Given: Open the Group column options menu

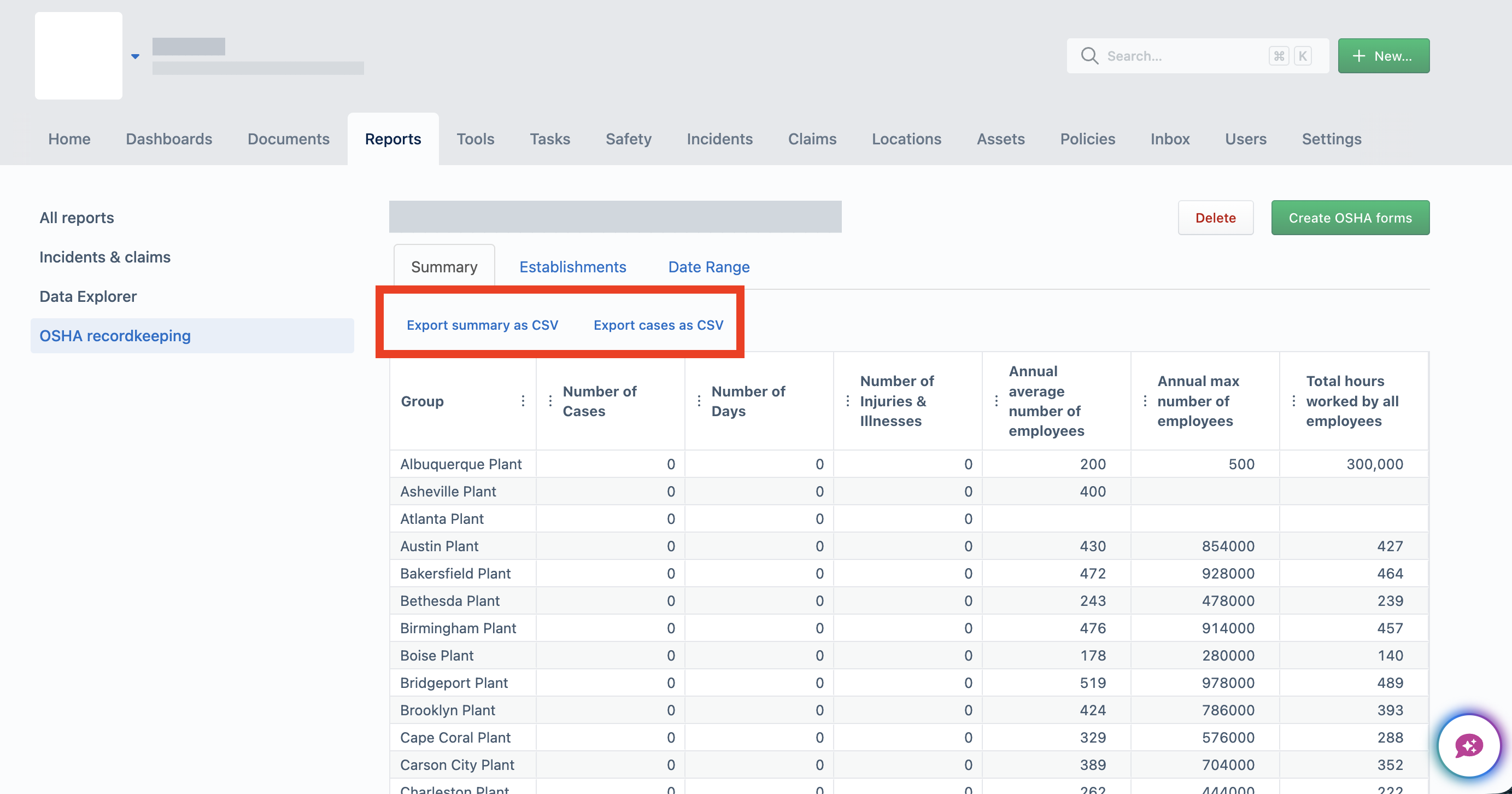Looking at the screenshot, I should [x=523, y=401].
